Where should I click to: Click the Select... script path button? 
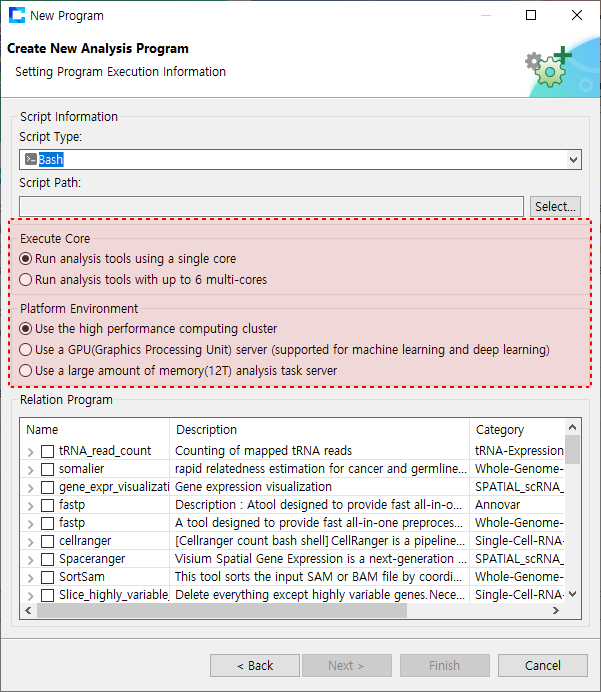[555, 207]
